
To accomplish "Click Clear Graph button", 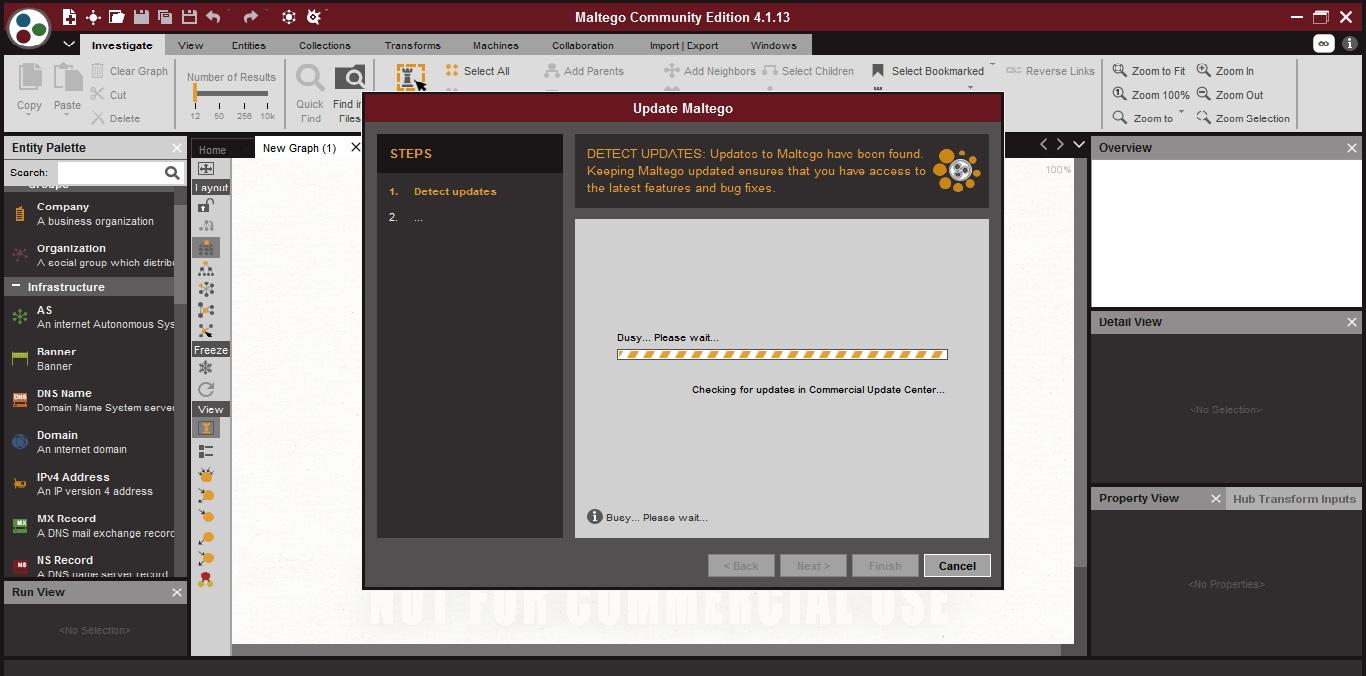I will coord(129,71).
